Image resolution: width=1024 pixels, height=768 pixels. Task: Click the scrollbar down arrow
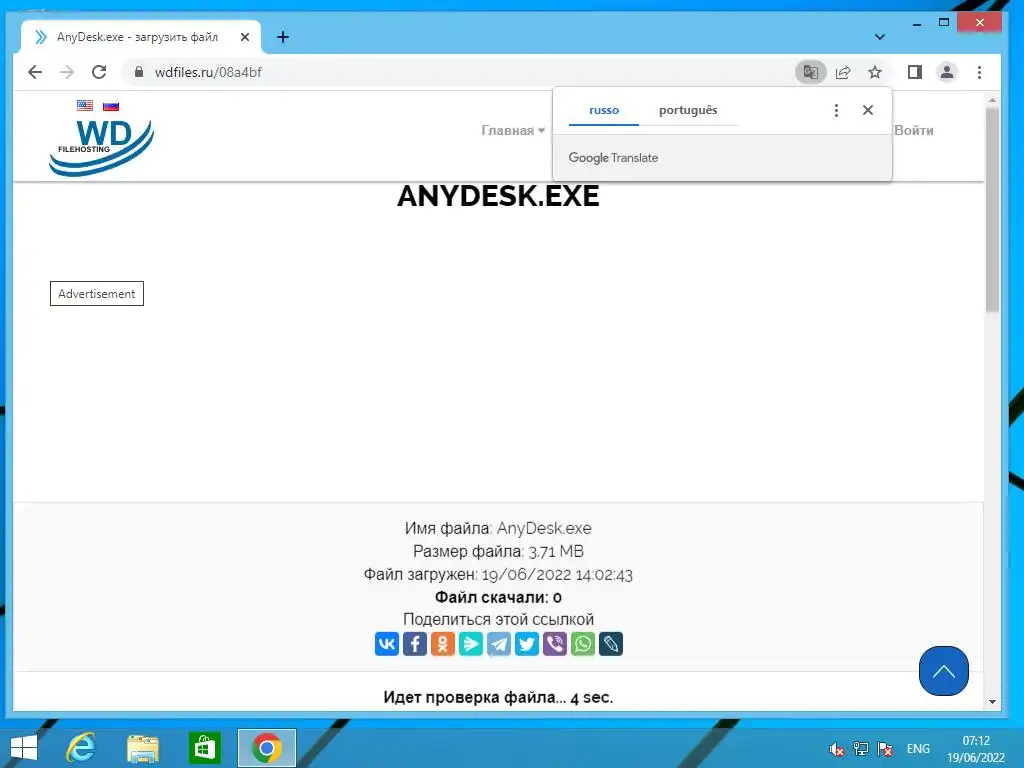[x=993, y=702]
